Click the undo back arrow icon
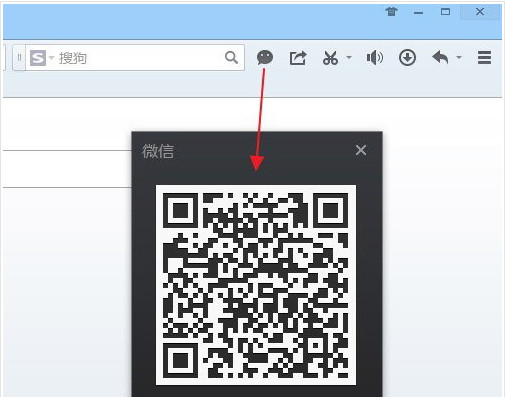This screenshot has height=397, width=505. (x=440, y=58)
